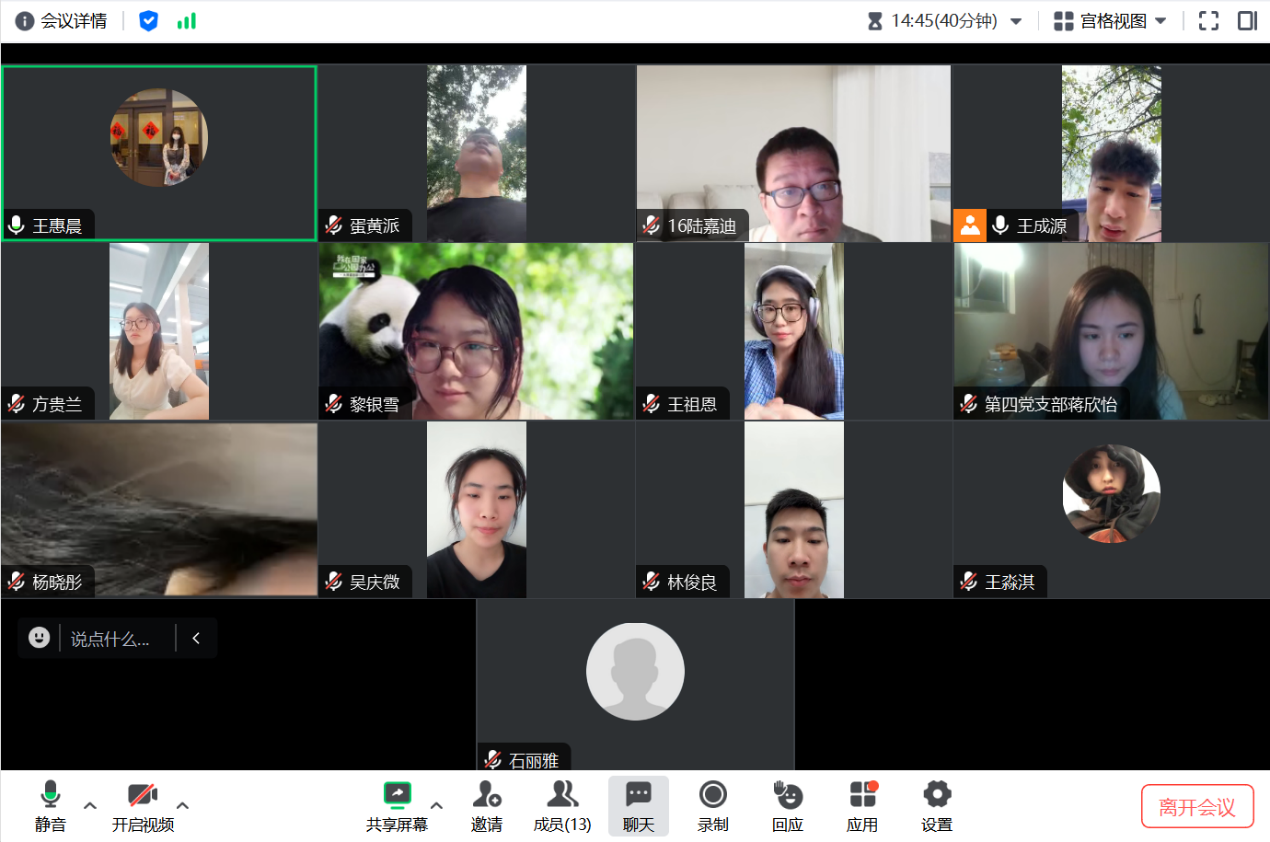Expand video options arrow beside 开启视频
1270x842 pixels.
pos(183,805)
